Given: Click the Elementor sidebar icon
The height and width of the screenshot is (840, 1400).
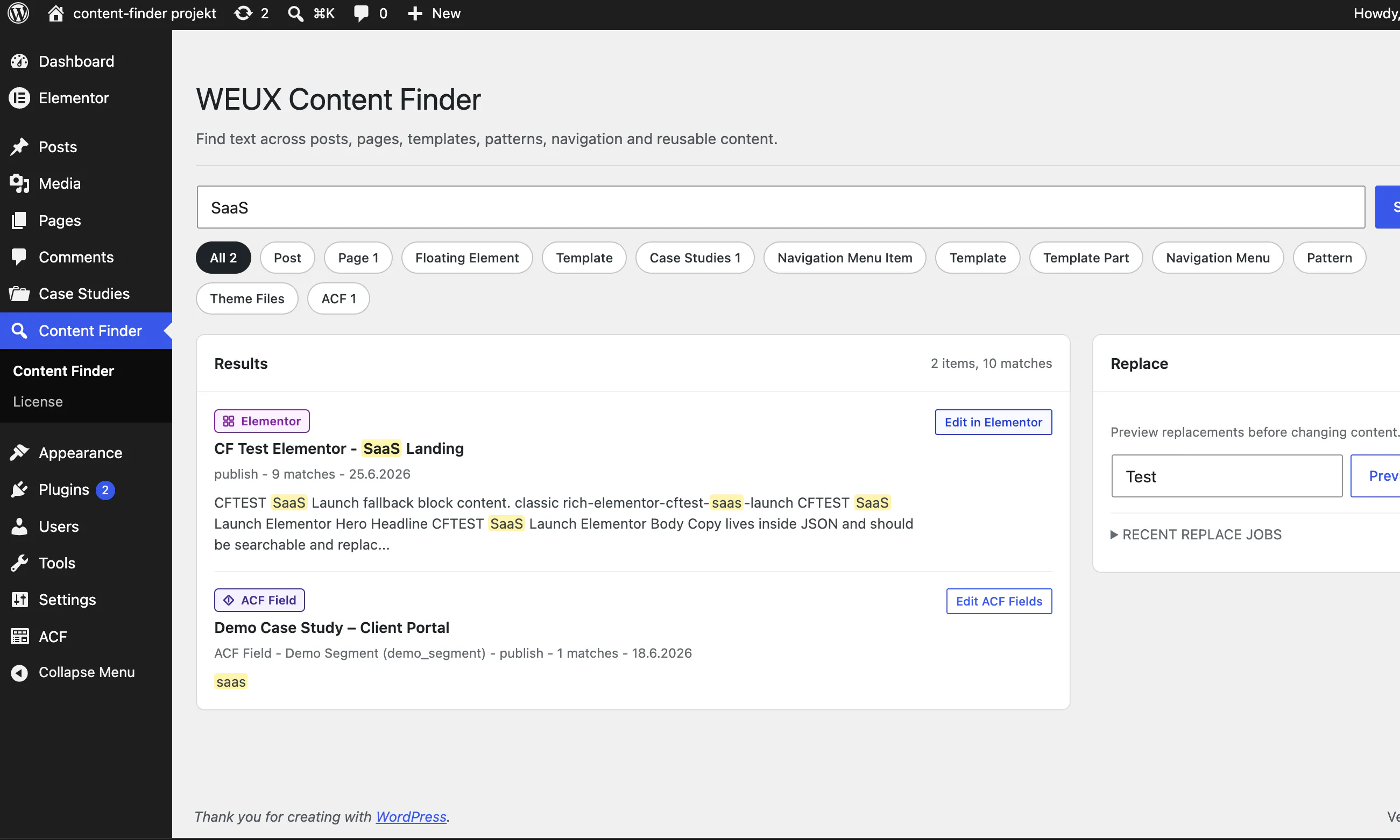Looking at the screenshot, I should 19,98.
